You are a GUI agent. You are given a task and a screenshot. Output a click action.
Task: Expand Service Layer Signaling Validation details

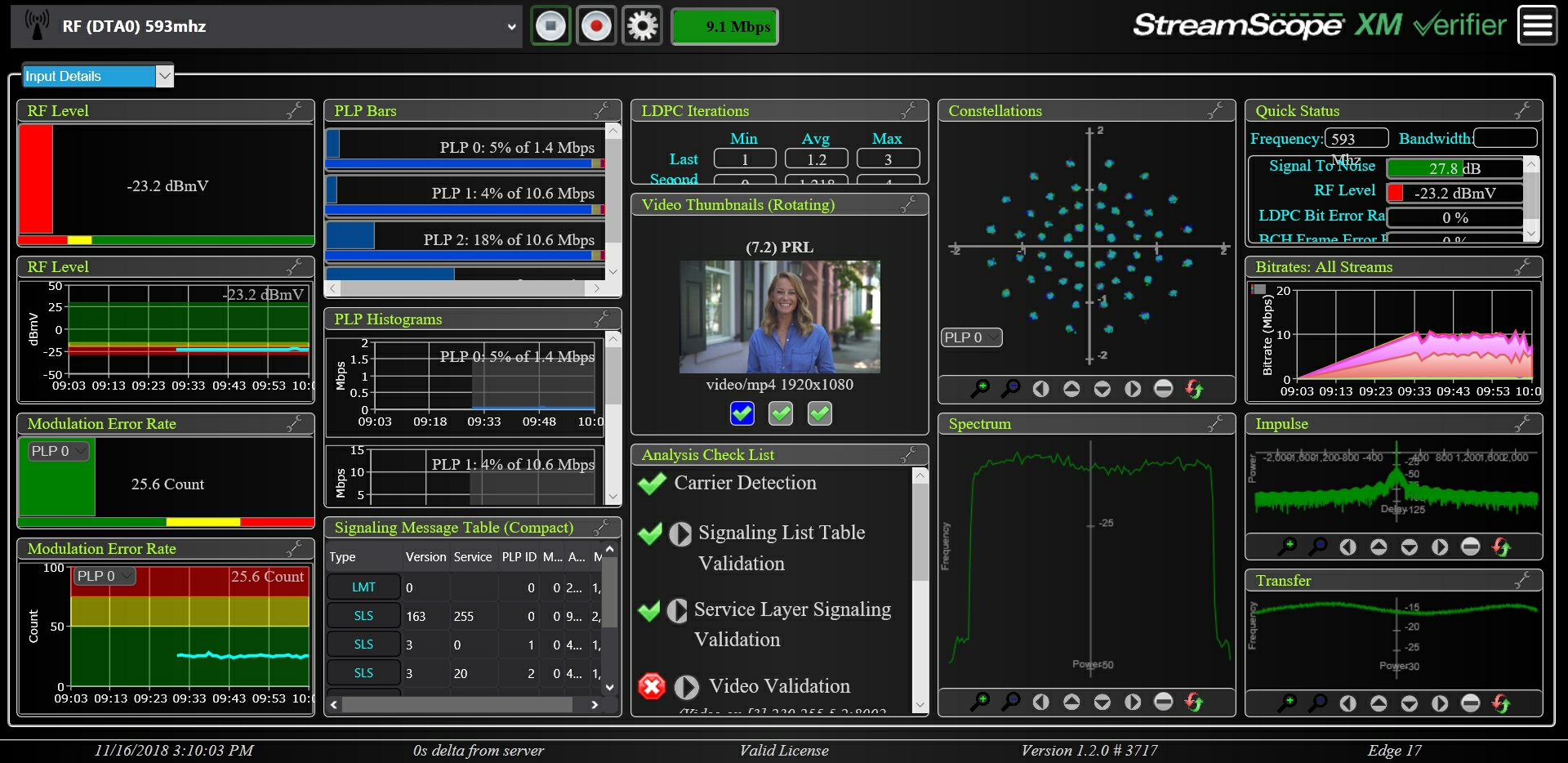[x=677, y=610]
